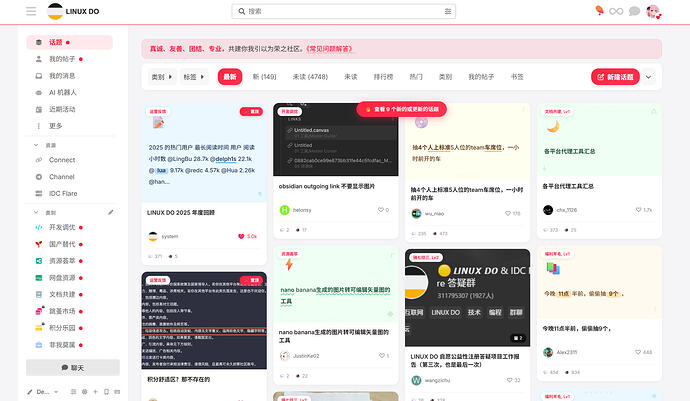Click the 开发调优 code icon

[39, 228]
